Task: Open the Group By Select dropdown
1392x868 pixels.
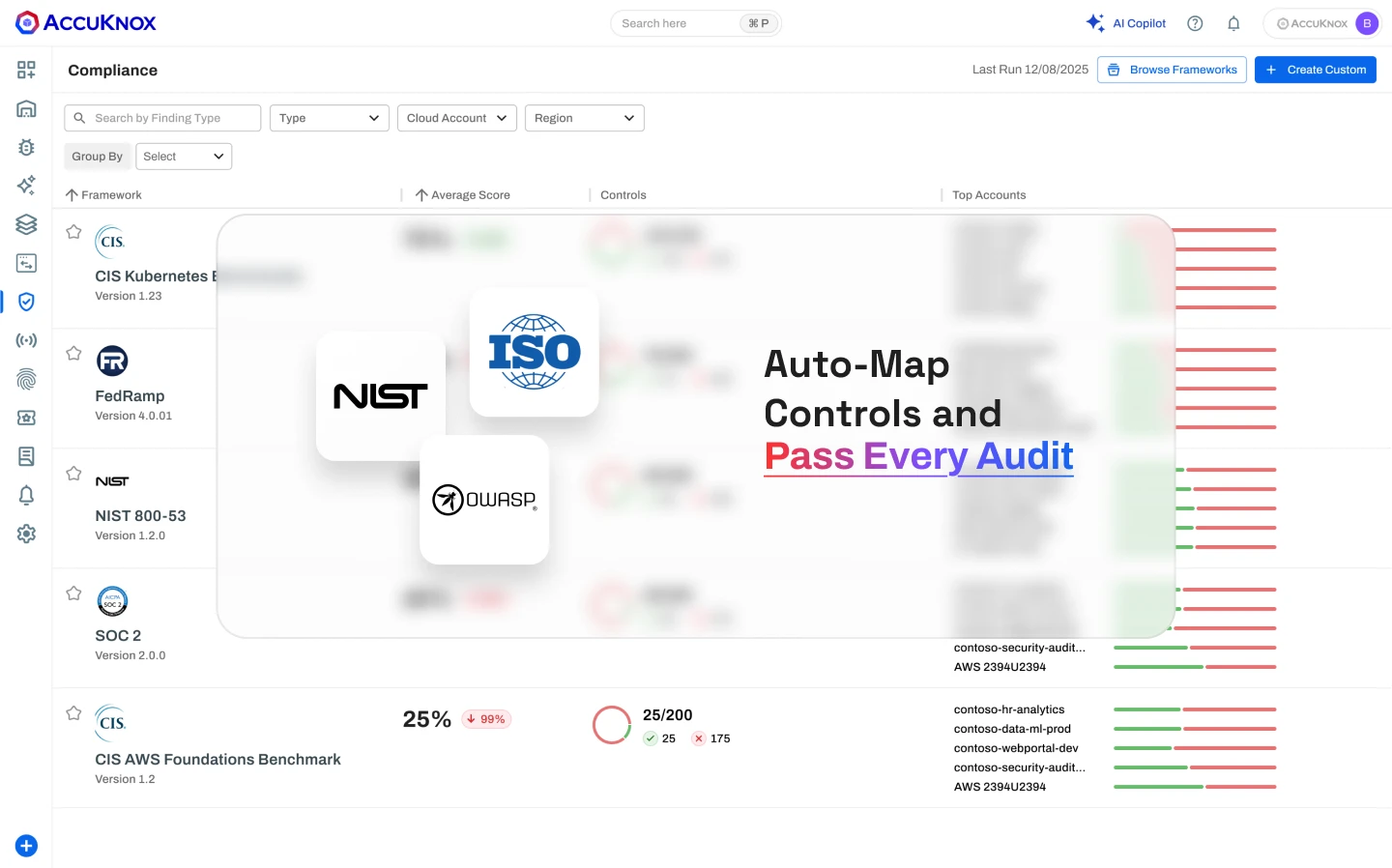Action: coord(184,157)
